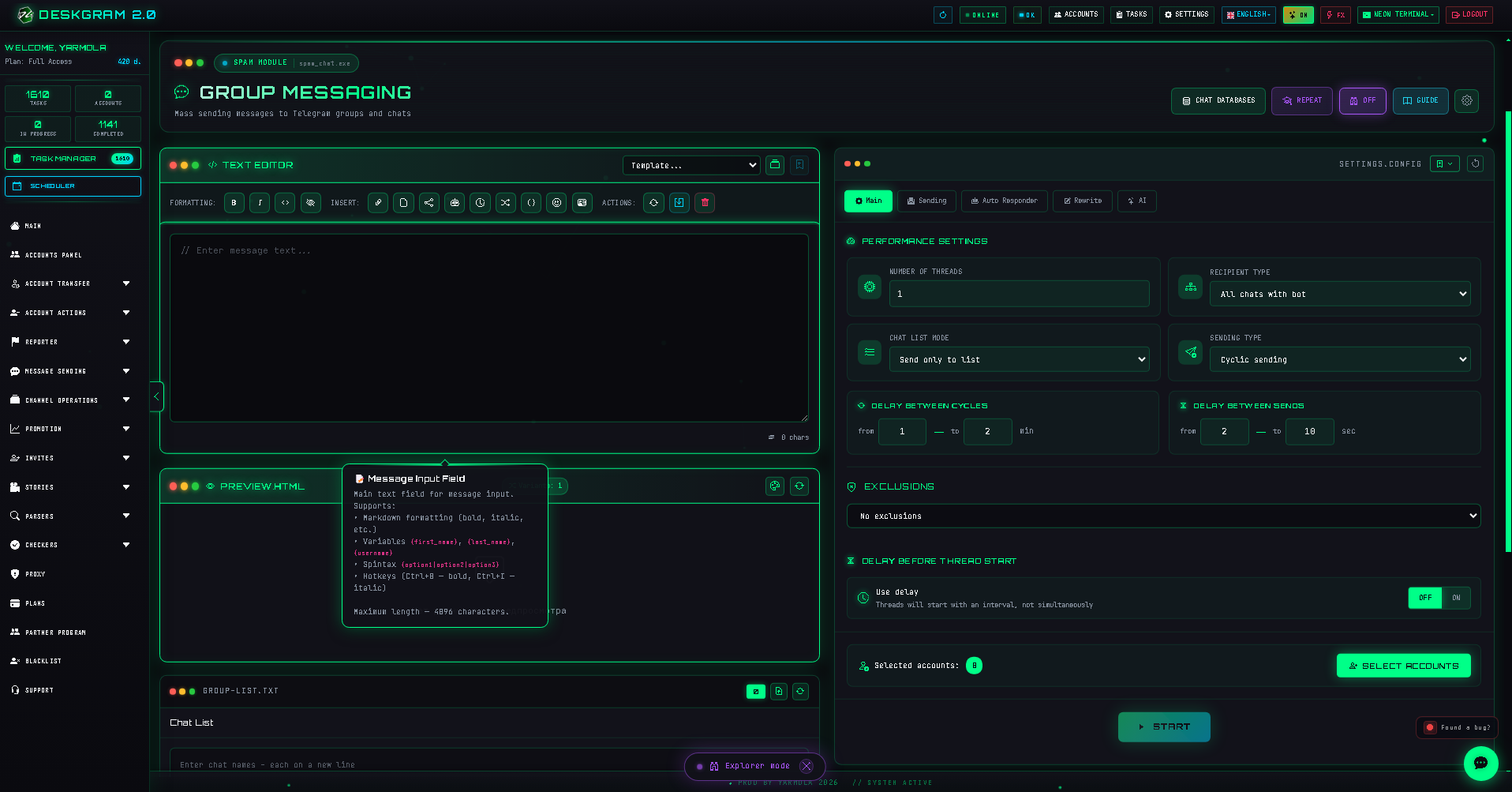Click the Select Accounts button
This screenshot has height=792, width=1512.
(1403, 666)
